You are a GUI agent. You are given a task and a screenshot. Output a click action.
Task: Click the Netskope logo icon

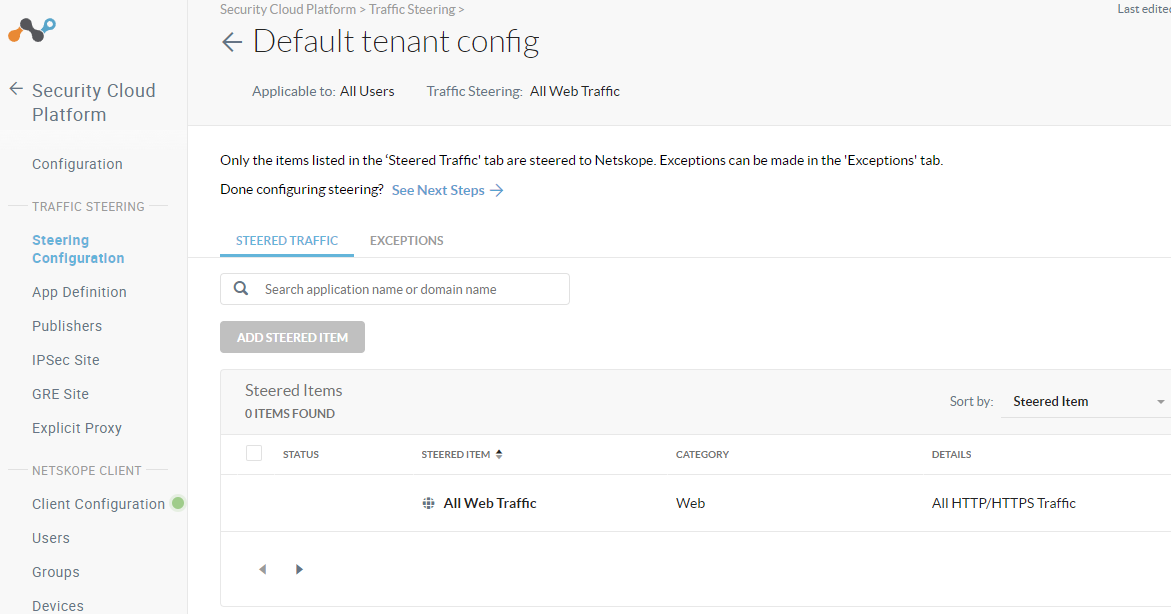(x=31, y=29)
